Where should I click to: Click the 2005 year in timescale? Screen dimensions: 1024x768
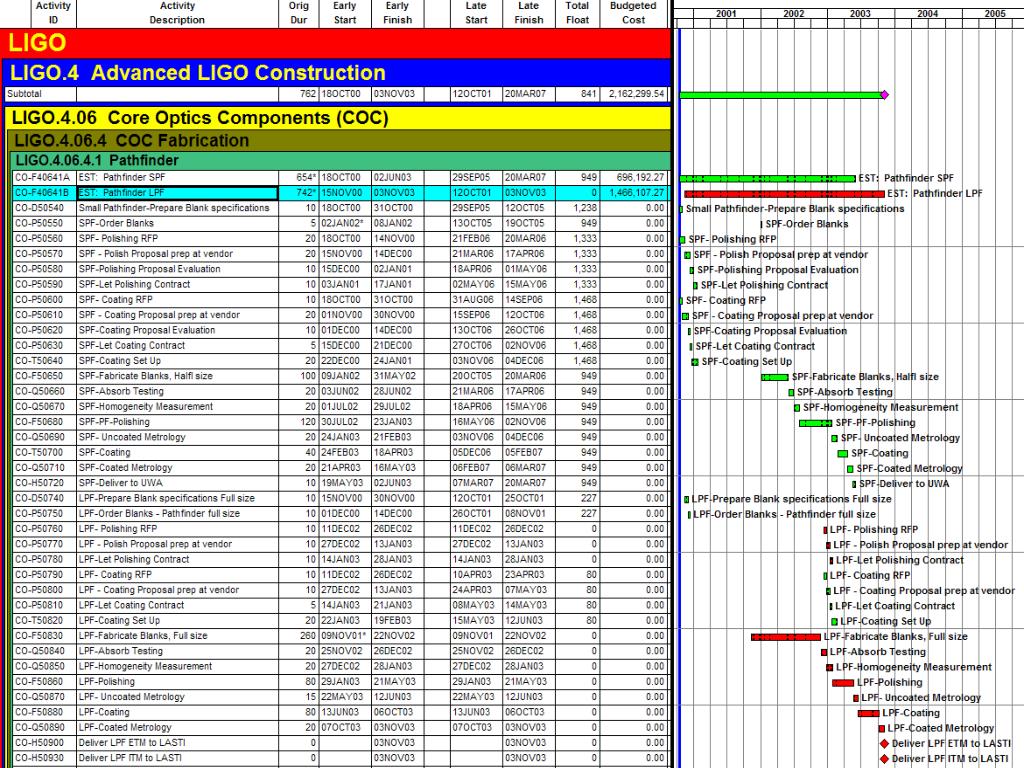tap(995, 14)
